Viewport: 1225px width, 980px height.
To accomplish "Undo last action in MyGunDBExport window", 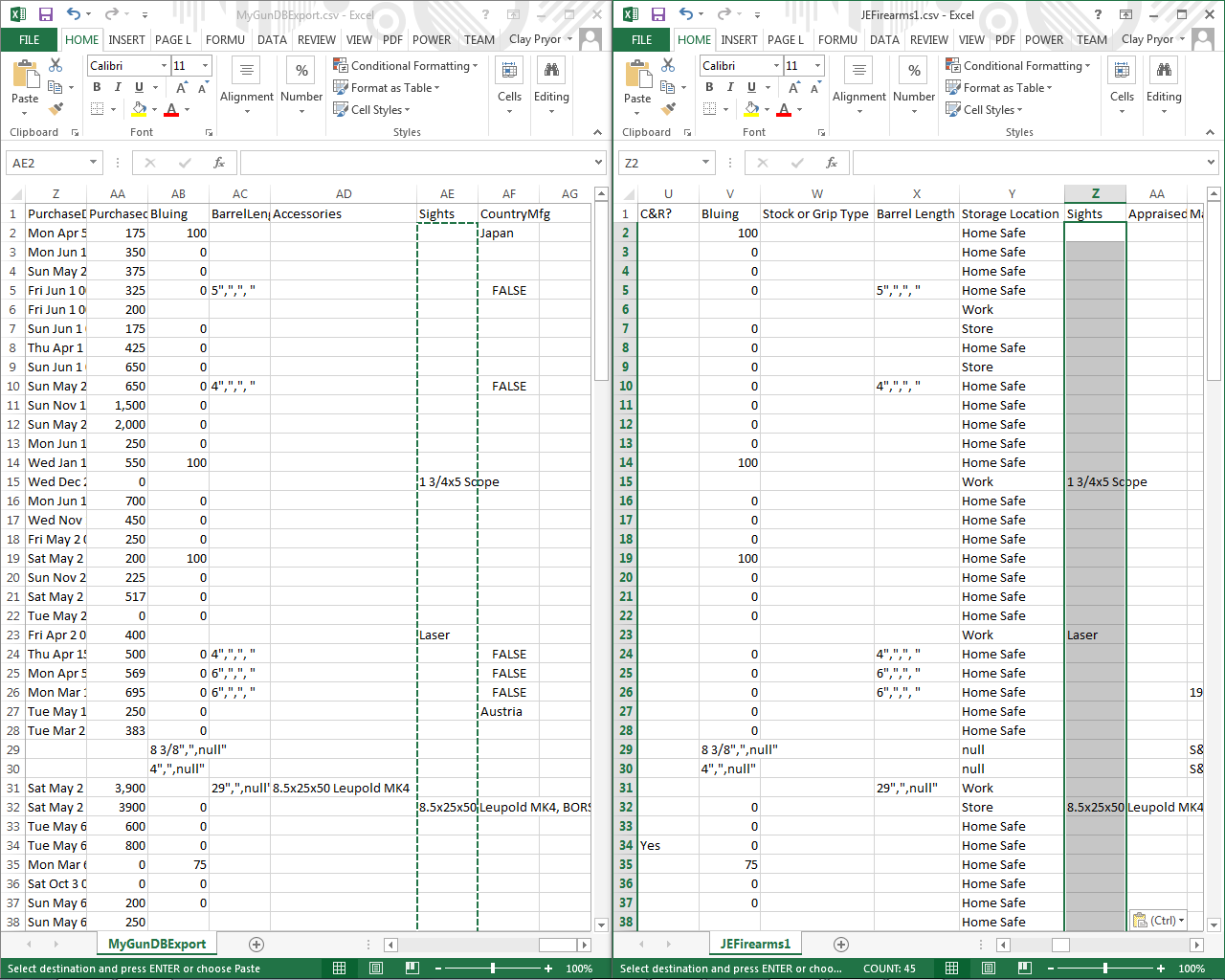I will pos(74,14).
